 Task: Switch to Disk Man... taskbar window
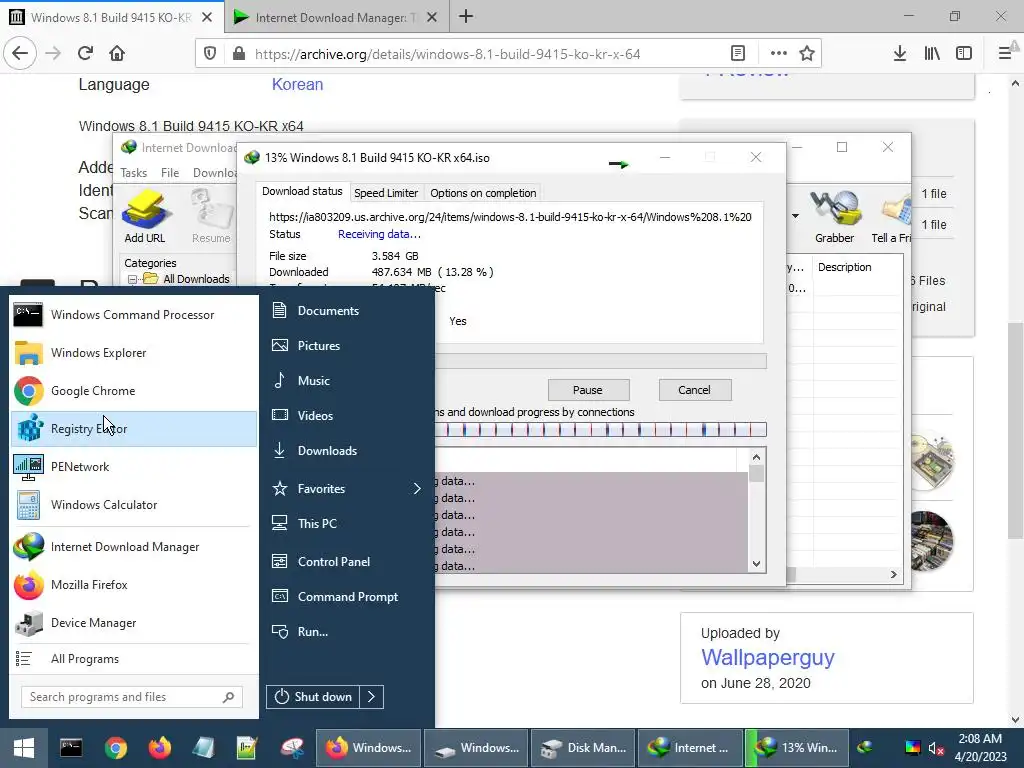point(583,748)
